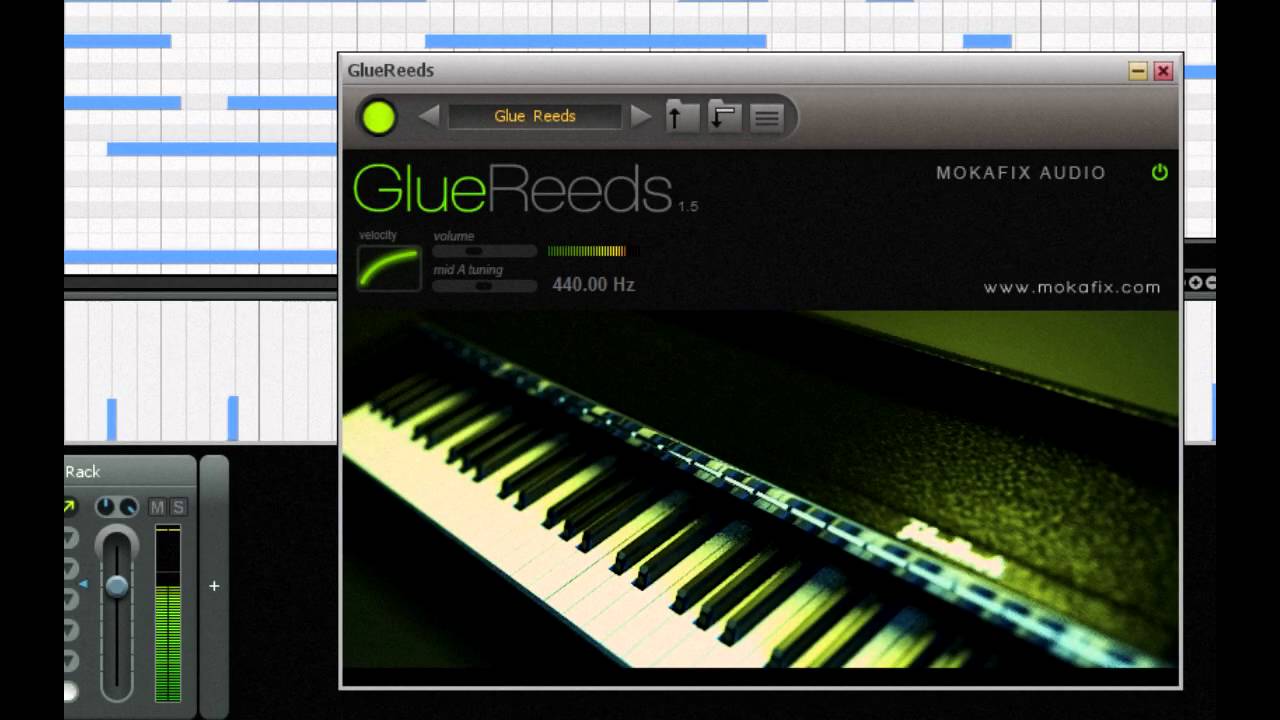
Task: Click the '1.5' version number text
Action: pyautogui.click(x=688, y=207)
